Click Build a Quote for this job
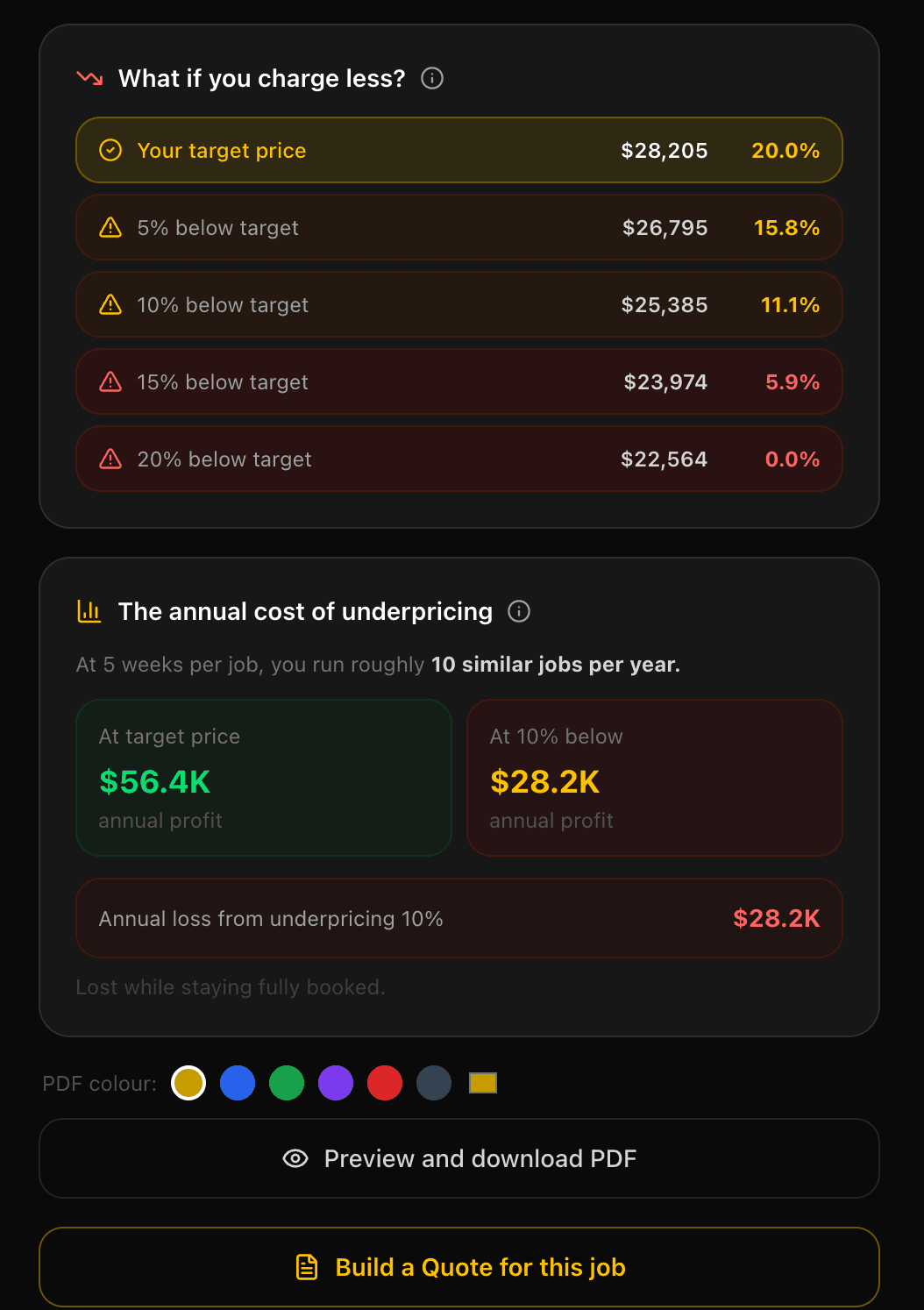This screenshot has width=924, height=1310. pyautogui.click(x=459, y=1267)
